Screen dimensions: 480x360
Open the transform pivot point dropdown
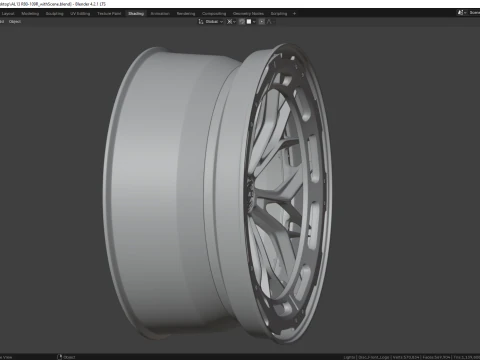pos(231,22)
